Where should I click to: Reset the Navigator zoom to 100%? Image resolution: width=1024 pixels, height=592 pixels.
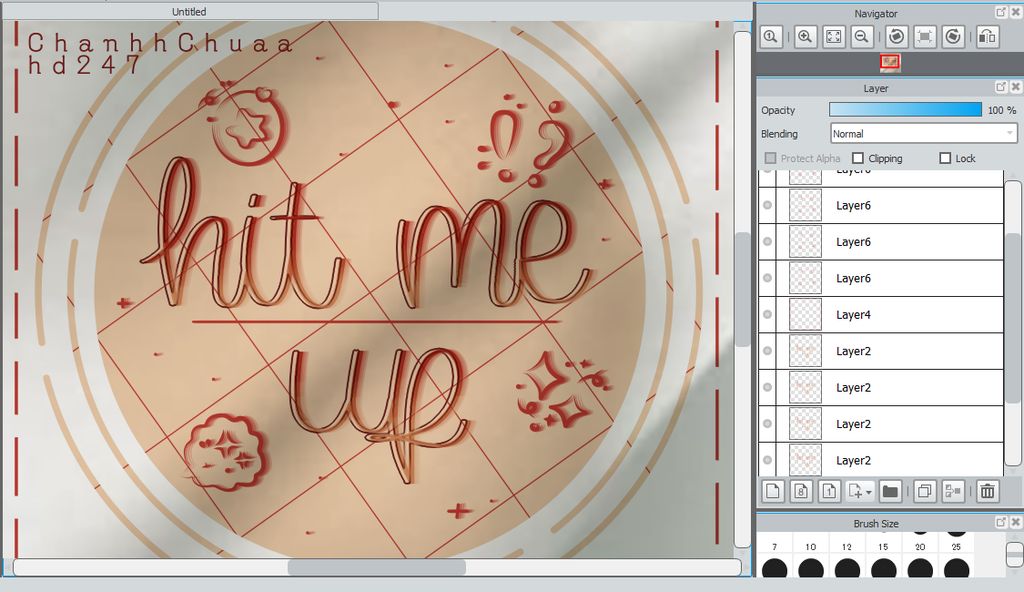click(x=771, y=37)
